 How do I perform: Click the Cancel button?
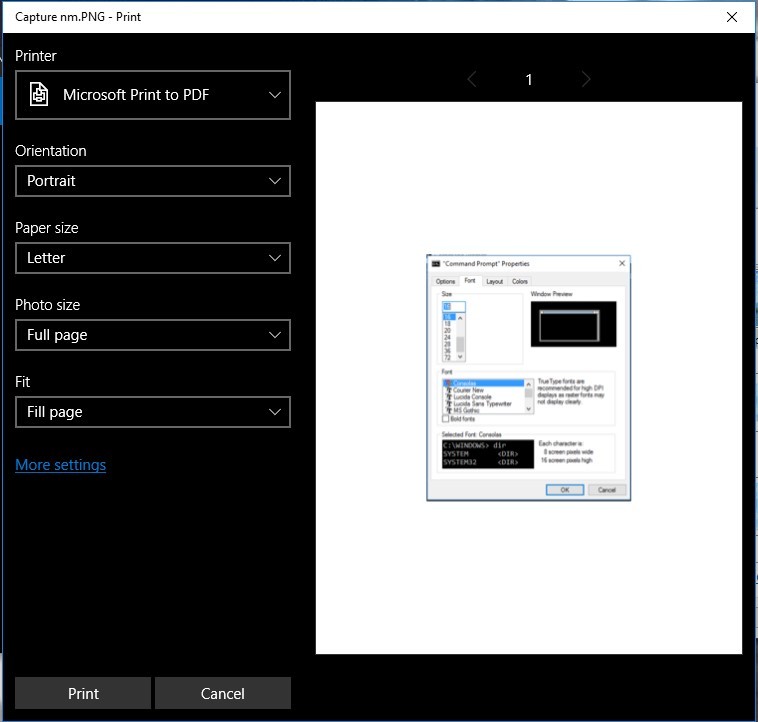pyautogui.click(x=223, y=693)
